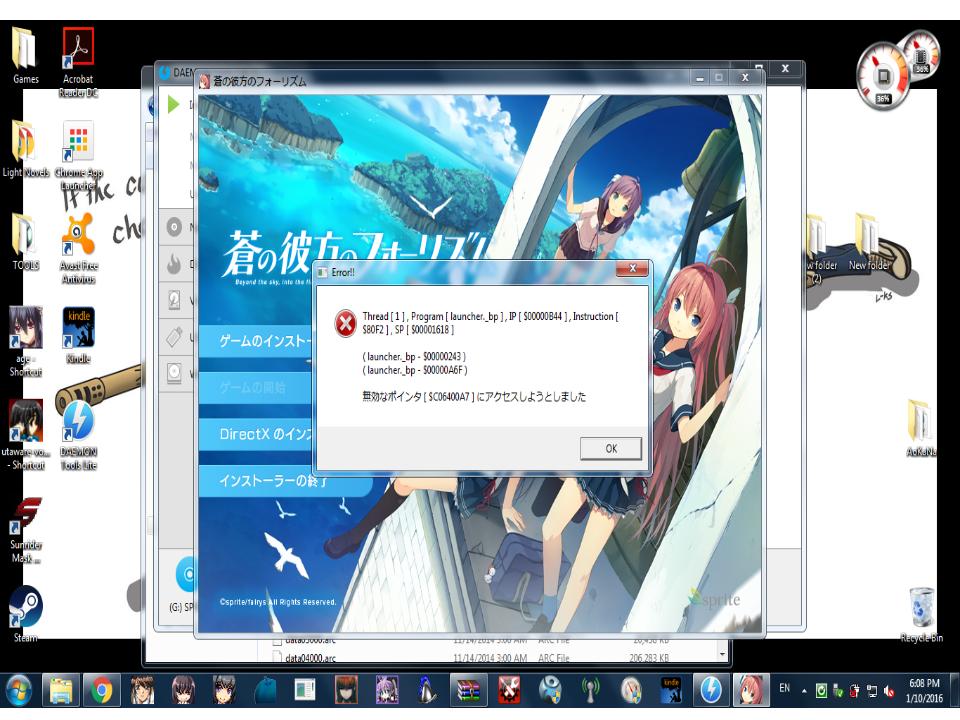Open the Windows Start menu
The height and width of the screenshot is (720, 960).
pos(19,689)
